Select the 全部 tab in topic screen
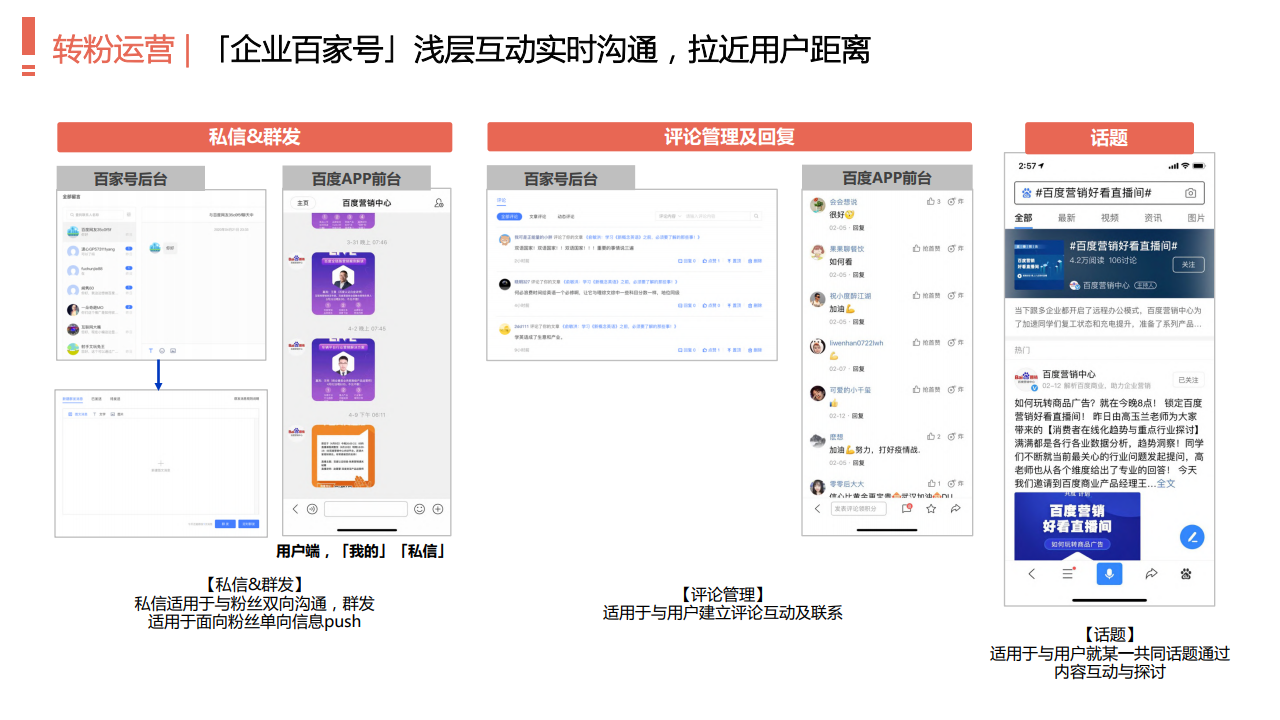The width and height of the screenshot is (1280, 720). pyautogui.click(x=1023, y=218)
